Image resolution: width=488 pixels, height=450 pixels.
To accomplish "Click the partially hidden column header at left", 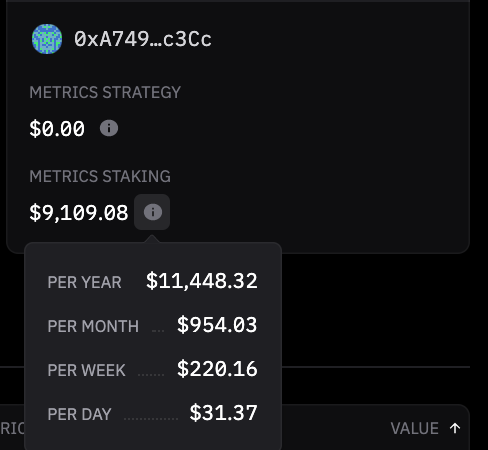I will coord(12,428).
